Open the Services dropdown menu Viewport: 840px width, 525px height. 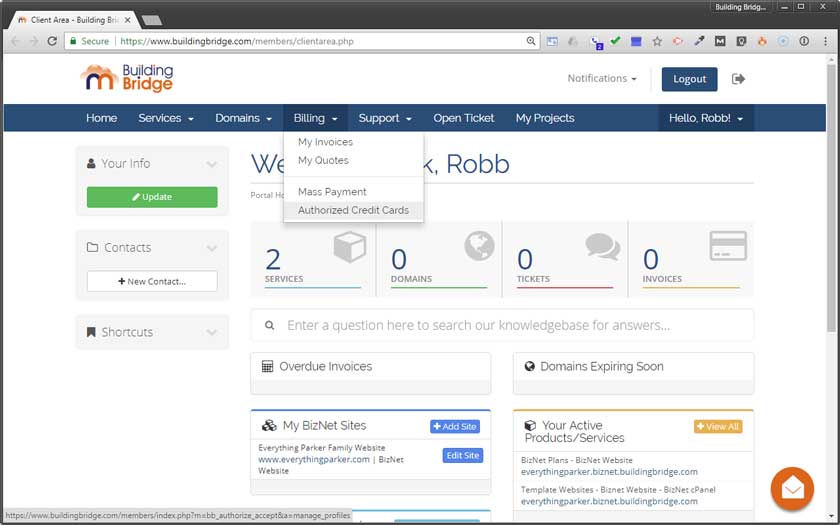coord(166,118)
